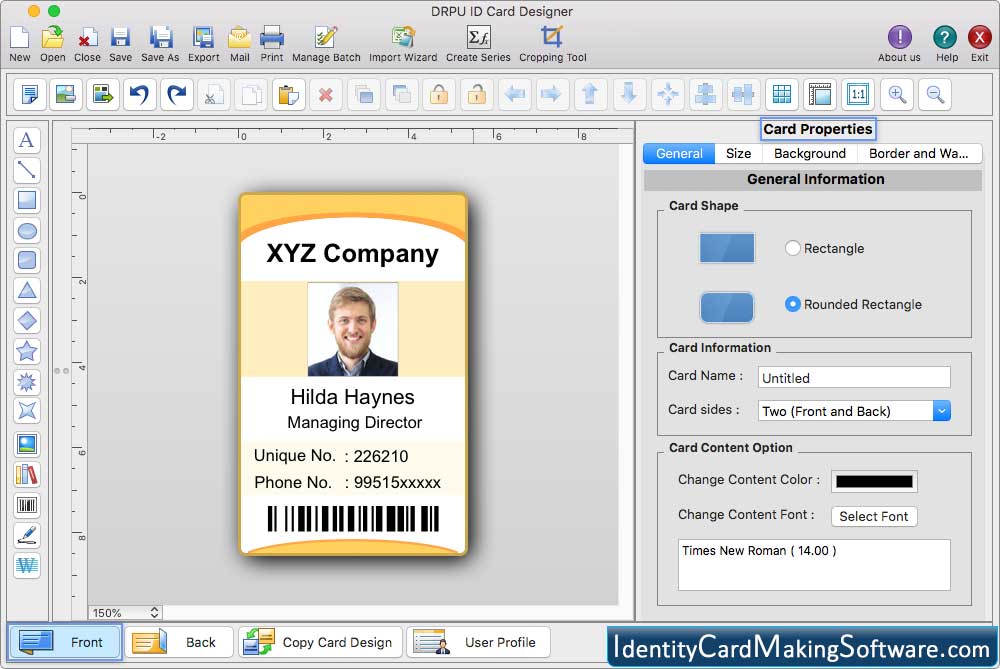Click the Paste clipboard icon

(288, 94)
